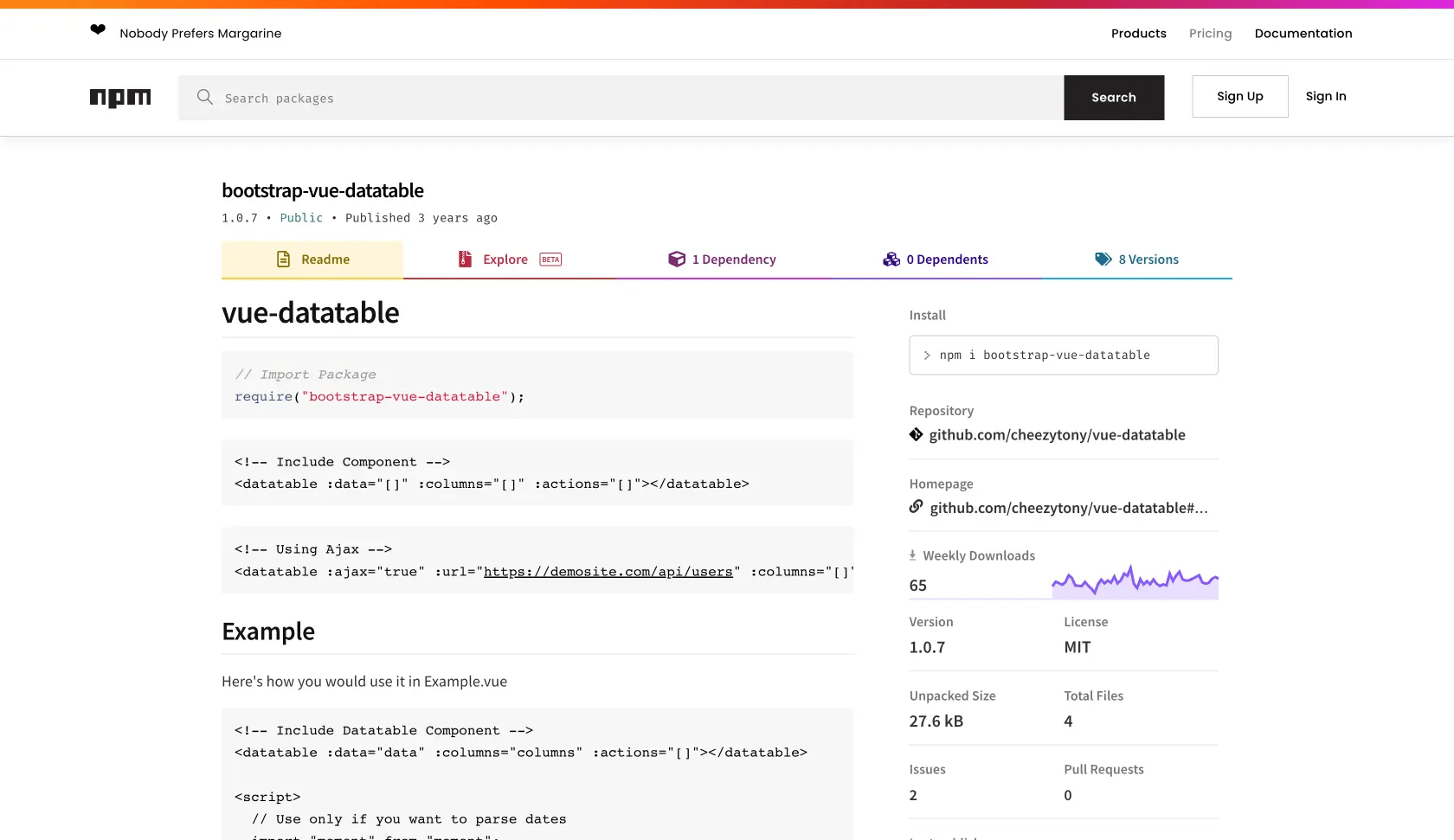
Task: Click the weekly downloads arrow icon
Action: tap(912, 555)
